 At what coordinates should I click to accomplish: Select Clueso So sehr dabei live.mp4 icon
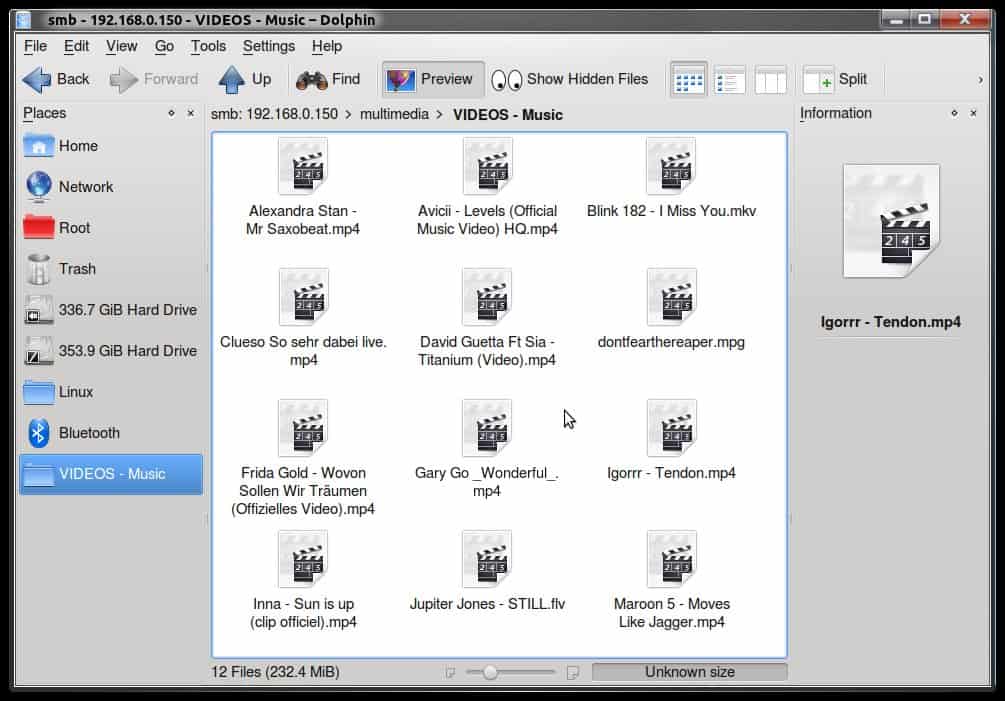pos(303,297)
